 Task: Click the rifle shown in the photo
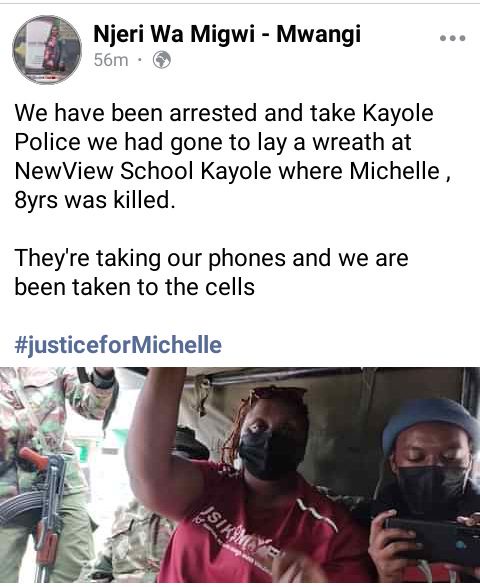[x=41, y=513]
